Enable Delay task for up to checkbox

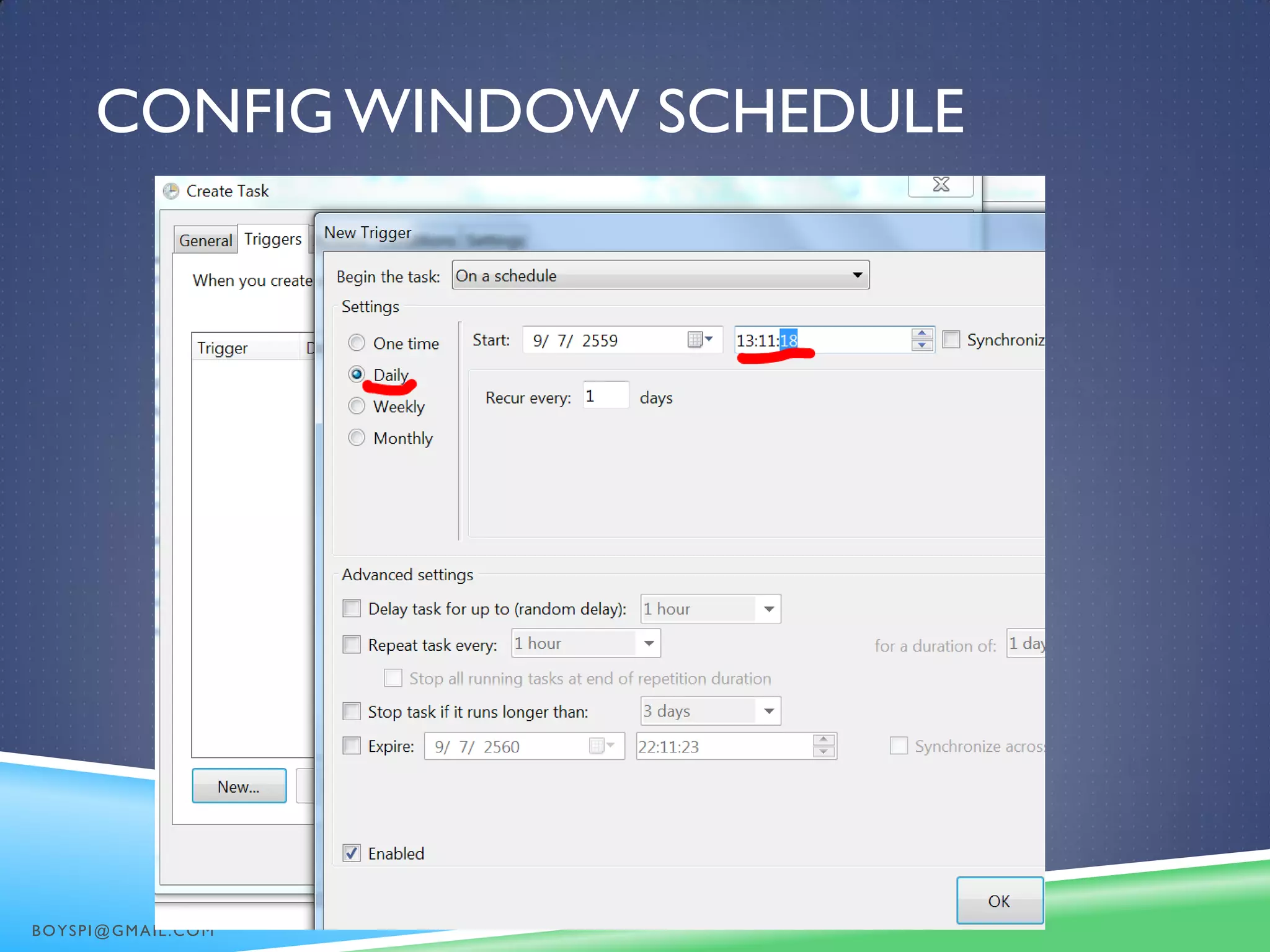click(x=352, y=608)
